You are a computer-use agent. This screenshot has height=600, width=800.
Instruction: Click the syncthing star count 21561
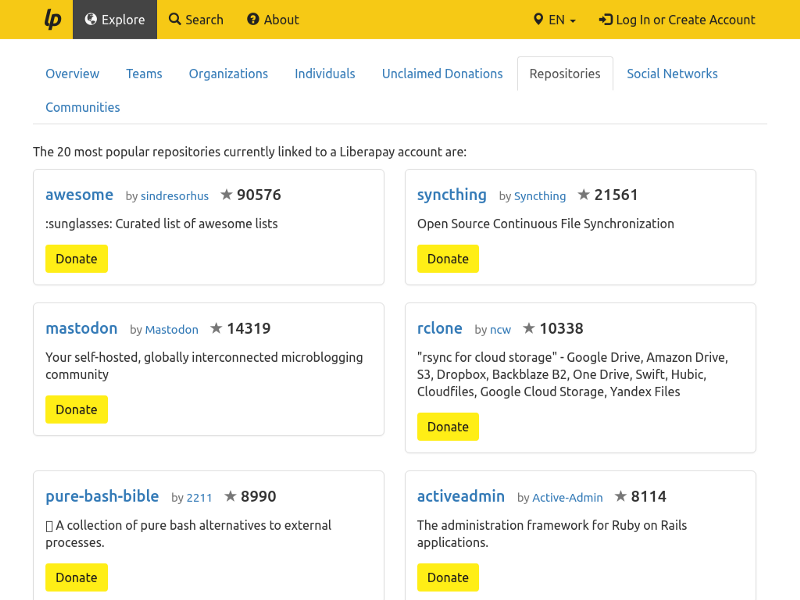[x=616, y=194]
